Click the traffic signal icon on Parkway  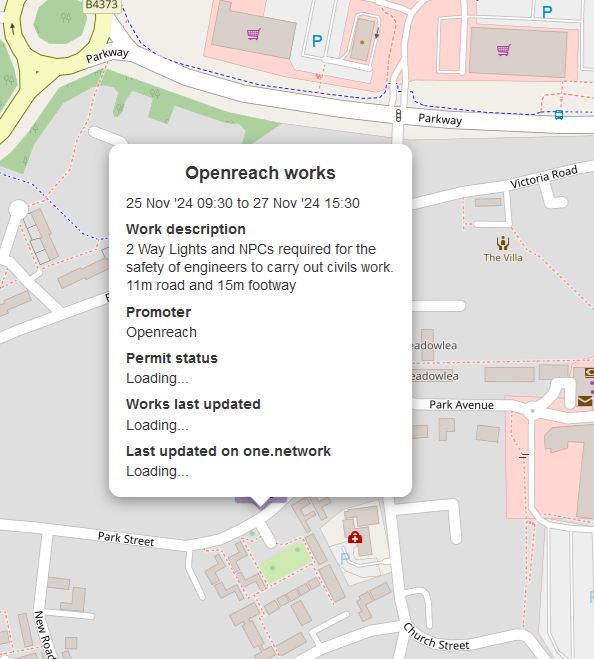(x=398, y=115)
